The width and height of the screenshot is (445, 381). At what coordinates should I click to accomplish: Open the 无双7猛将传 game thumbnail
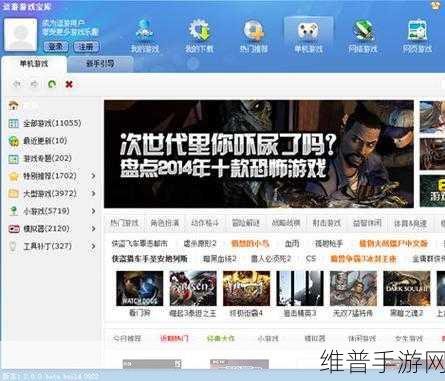353,288
